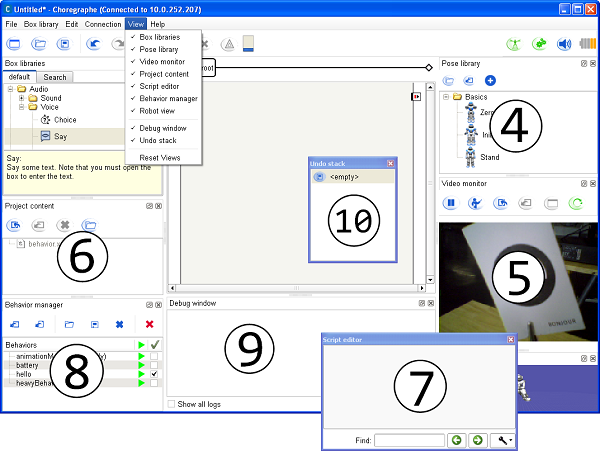Click green refresh icon in Video monitor
600x451 pixels.
(575, 203)
